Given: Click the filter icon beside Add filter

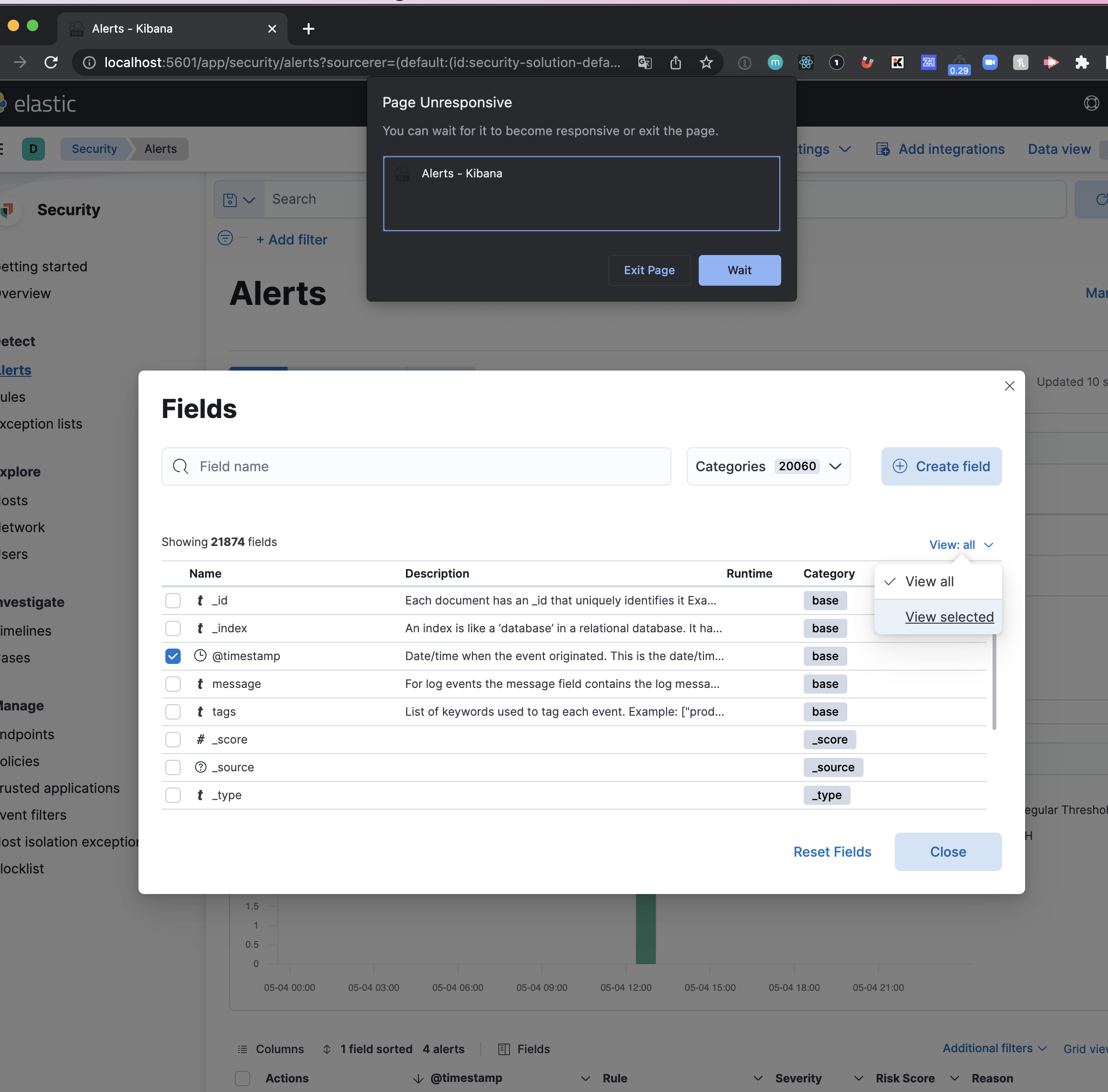Looking at the screenshot, I should click(224, 239).
